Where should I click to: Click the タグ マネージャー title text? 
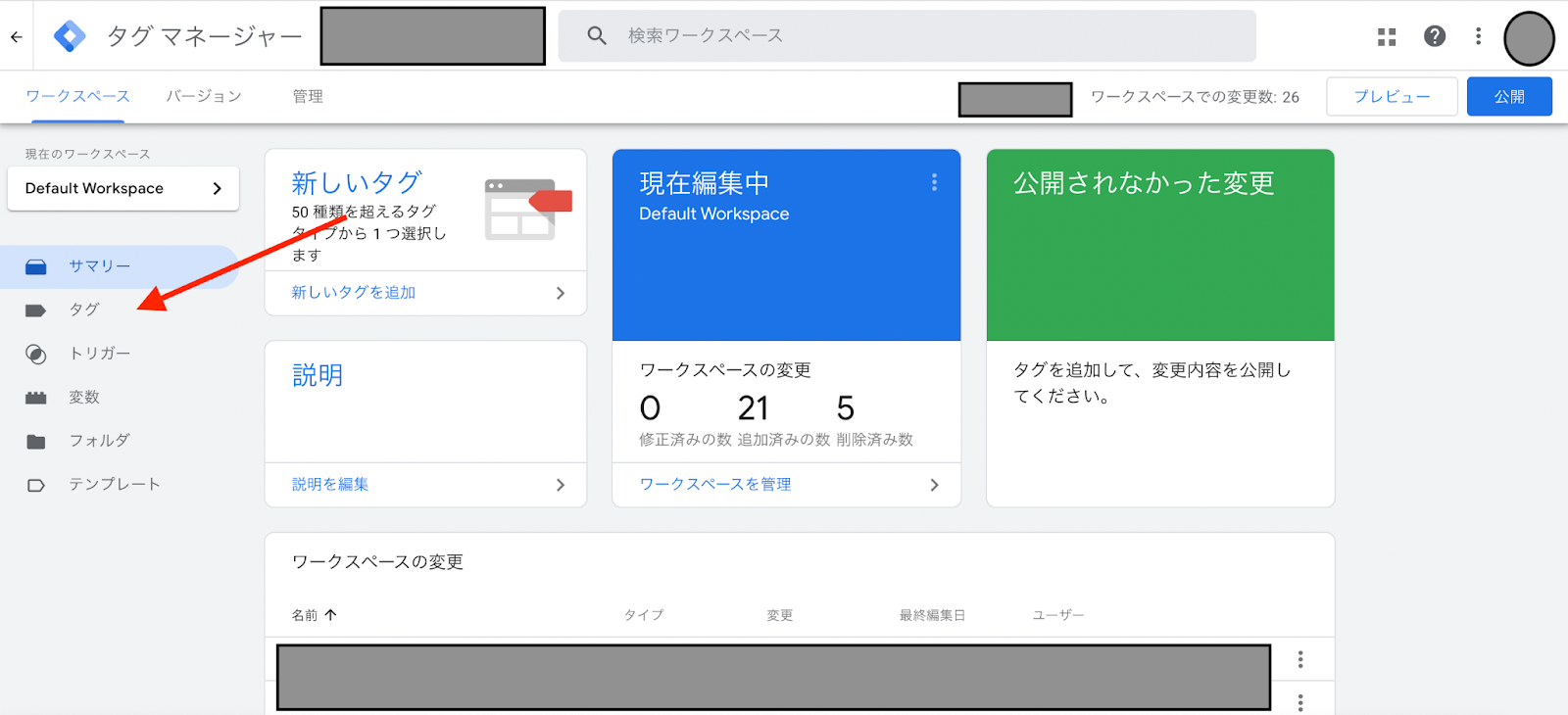click(205, 37)
